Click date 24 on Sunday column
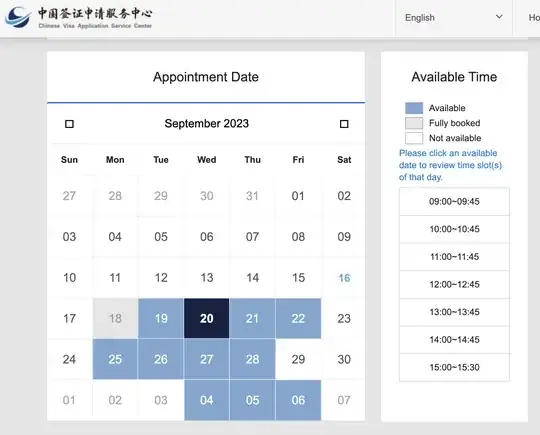This screenshot has width=540, height=435. [x=69, y=359]
